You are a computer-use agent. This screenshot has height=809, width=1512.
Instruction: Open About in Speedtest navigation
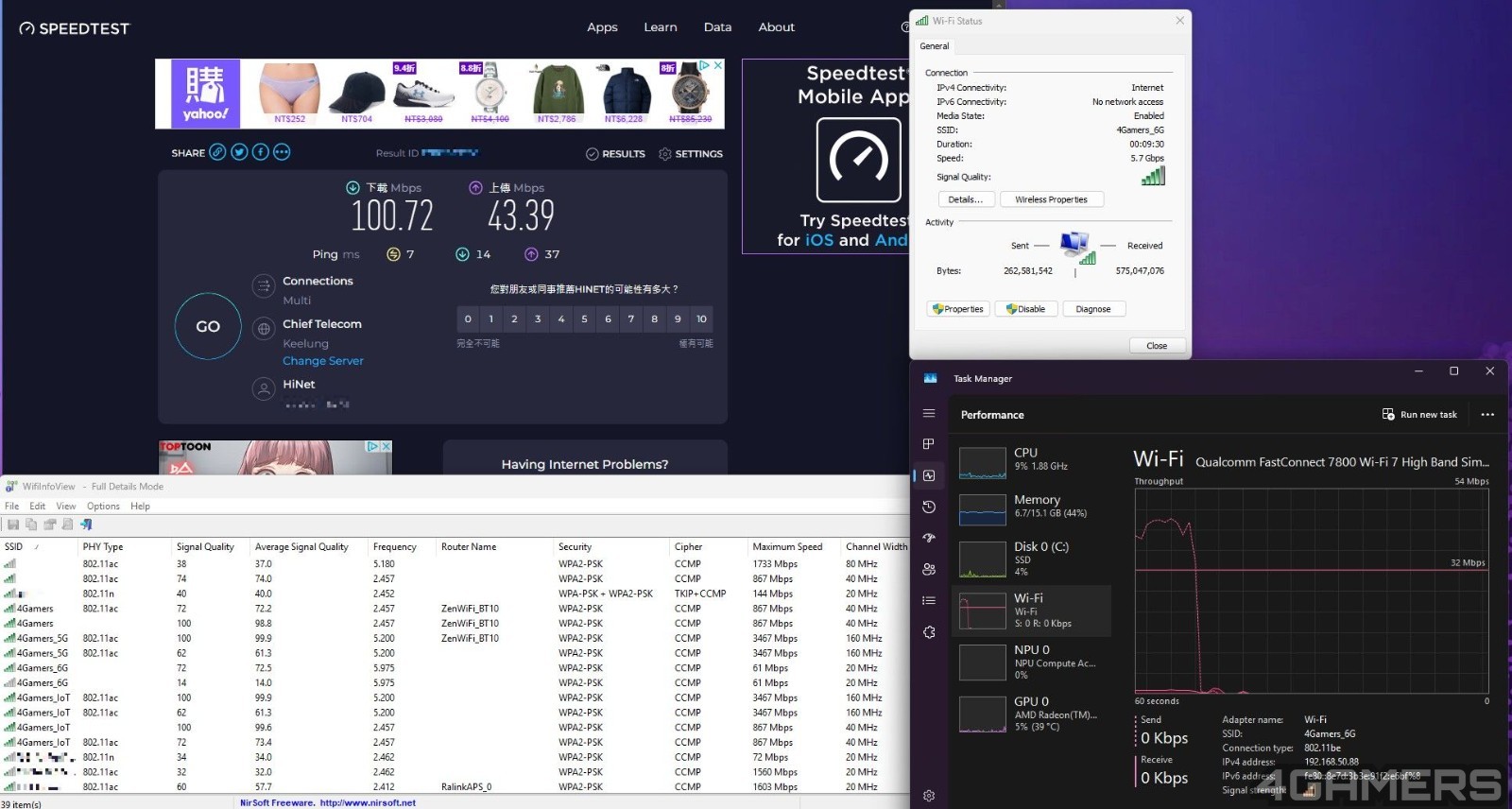(776, 27)
